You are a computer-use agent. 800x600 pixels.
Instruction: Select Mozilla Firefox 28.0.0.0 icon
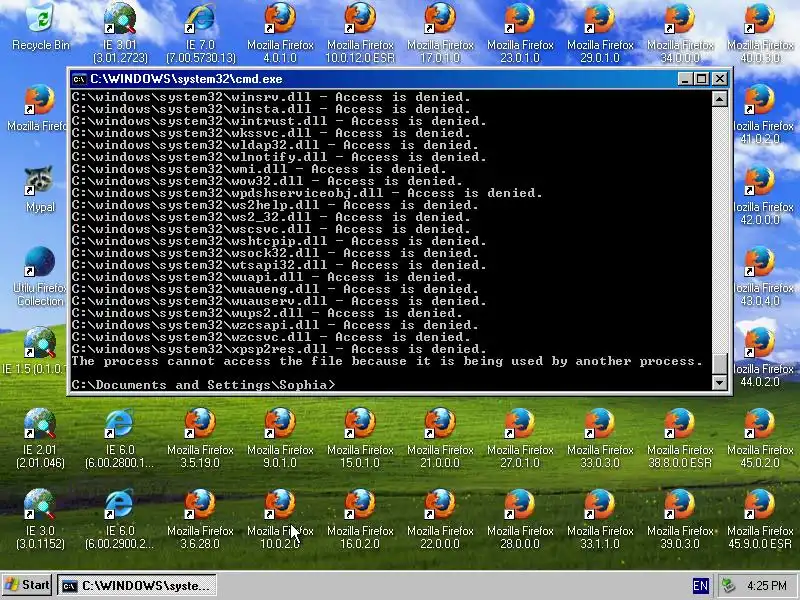[x=520, y=519]
